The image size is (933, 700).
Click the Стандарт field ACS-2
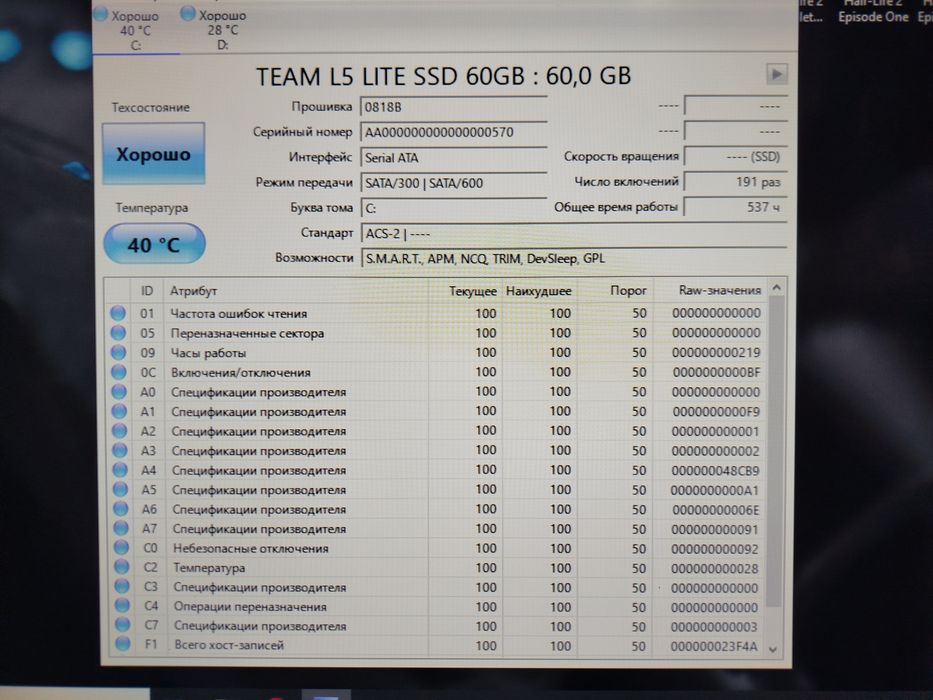[x=574, y=233]
